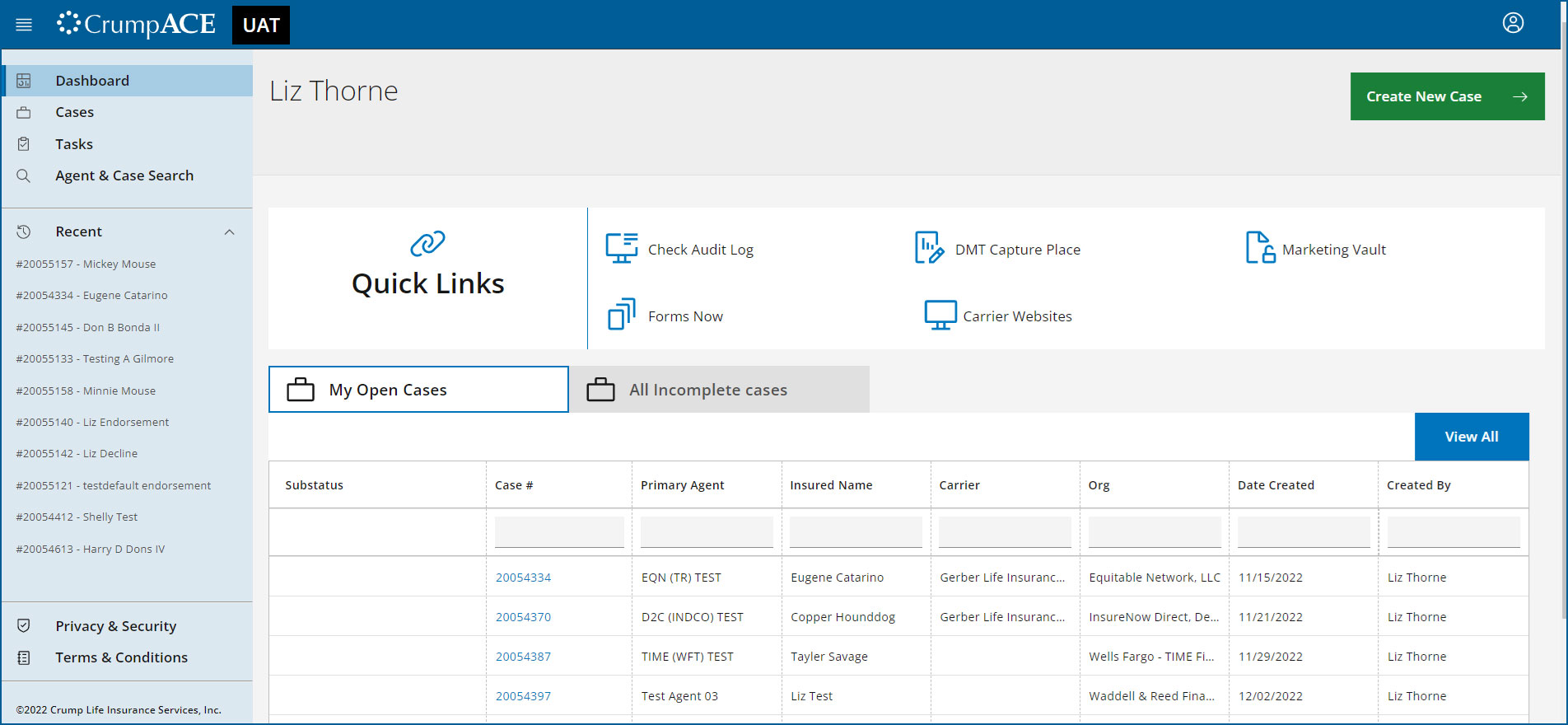Open the hamburger navigation menu
1568x725 pixels.
coord(24,25)
